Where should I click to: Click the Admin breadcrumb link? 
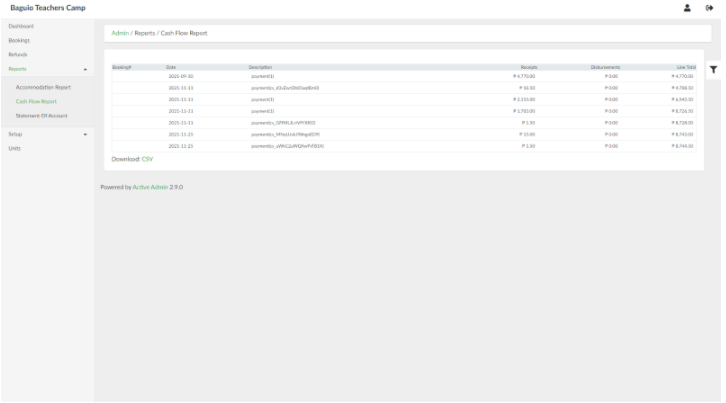[x=119, y=34]
